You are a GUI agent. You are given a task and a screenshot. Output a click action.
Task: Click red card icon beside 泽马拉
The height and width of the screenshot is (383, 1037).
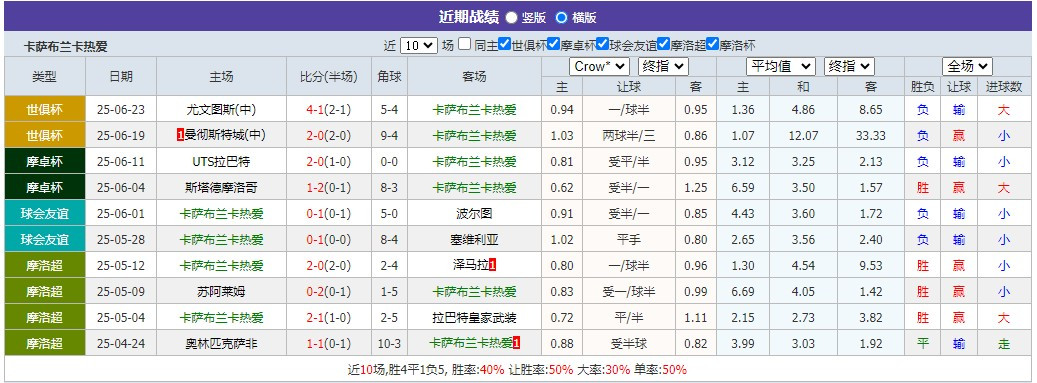(x=493, y=265)
